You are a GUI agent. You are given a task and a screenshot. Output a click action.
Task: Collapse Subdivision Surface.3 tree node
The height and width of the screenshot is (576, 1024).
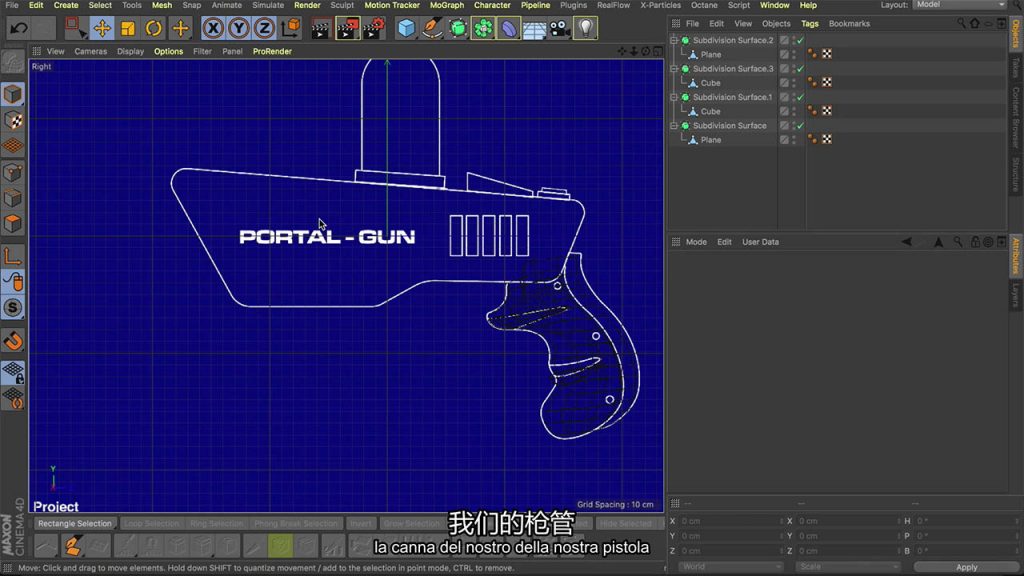click(675, 69)
